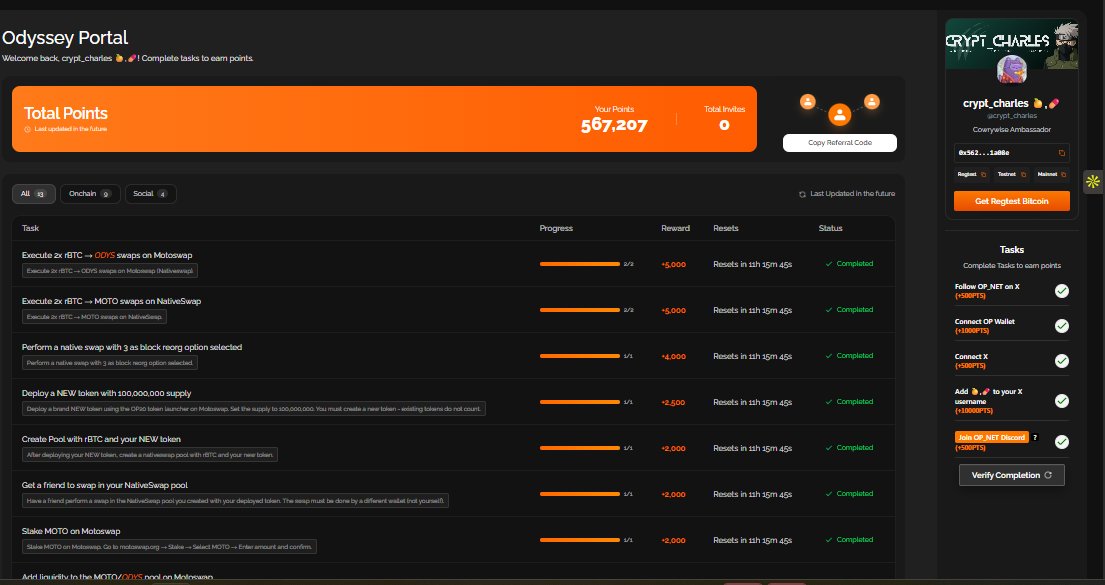This screenshot has height=585, width=1105.
Task: Click the Odyssey Portal heading
Action: pyautogui.click(x=65, y=37)
